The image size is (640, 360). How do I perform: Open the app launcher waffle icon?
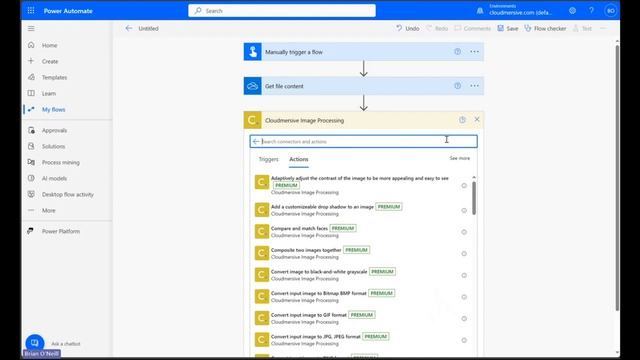(x=31, y=11)
